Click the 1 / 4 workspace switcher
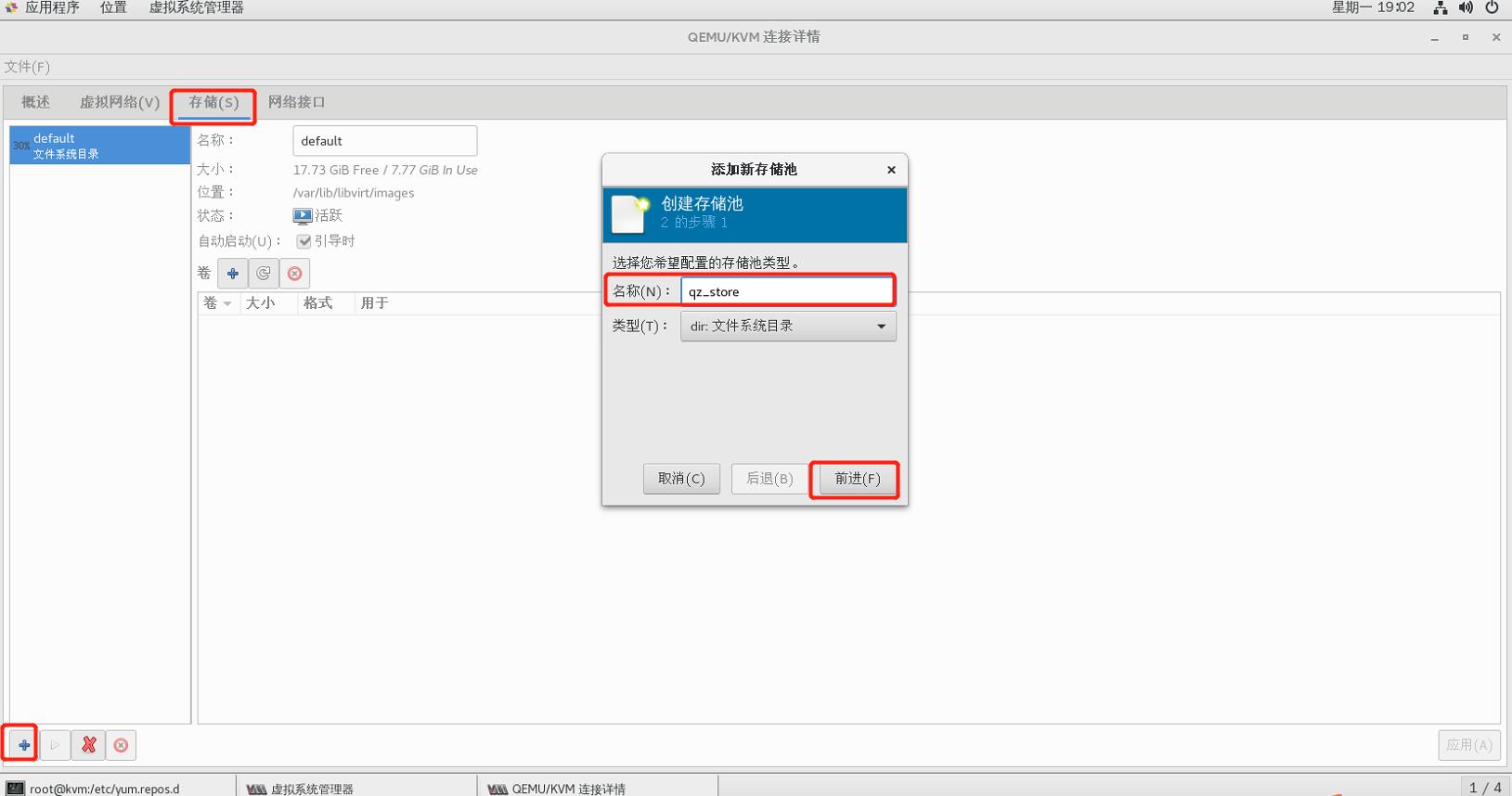The width and height of the screenshot is (1512, 796). click(1485, 787)
